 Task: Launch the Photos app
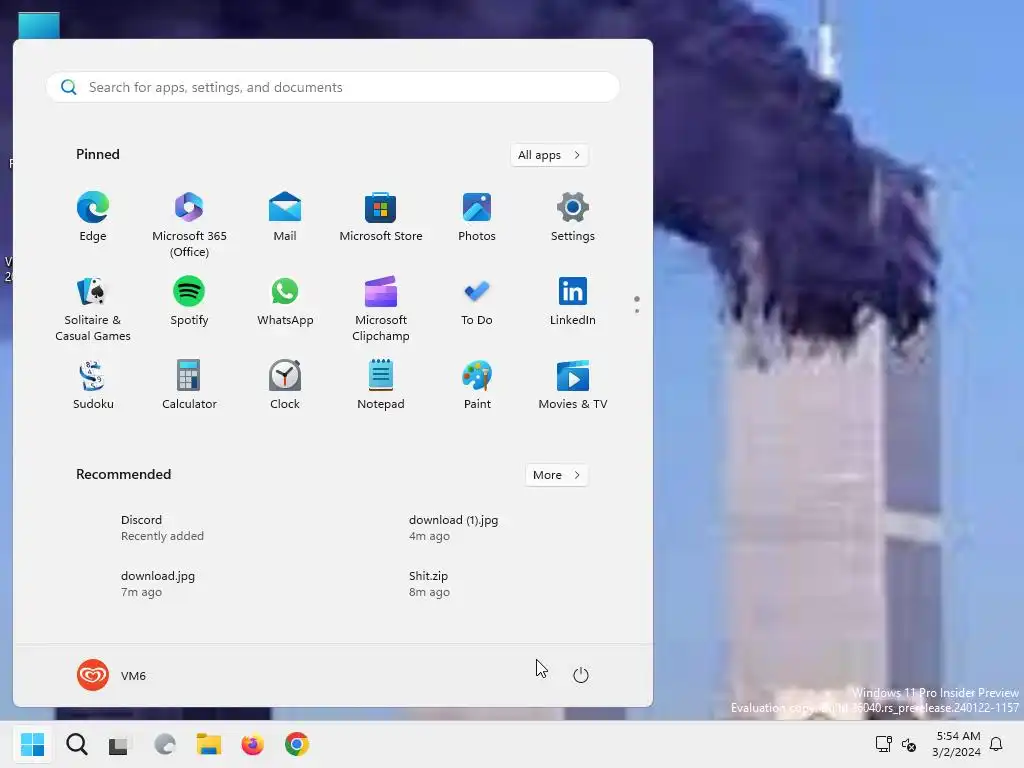click(x=477, y=217)
